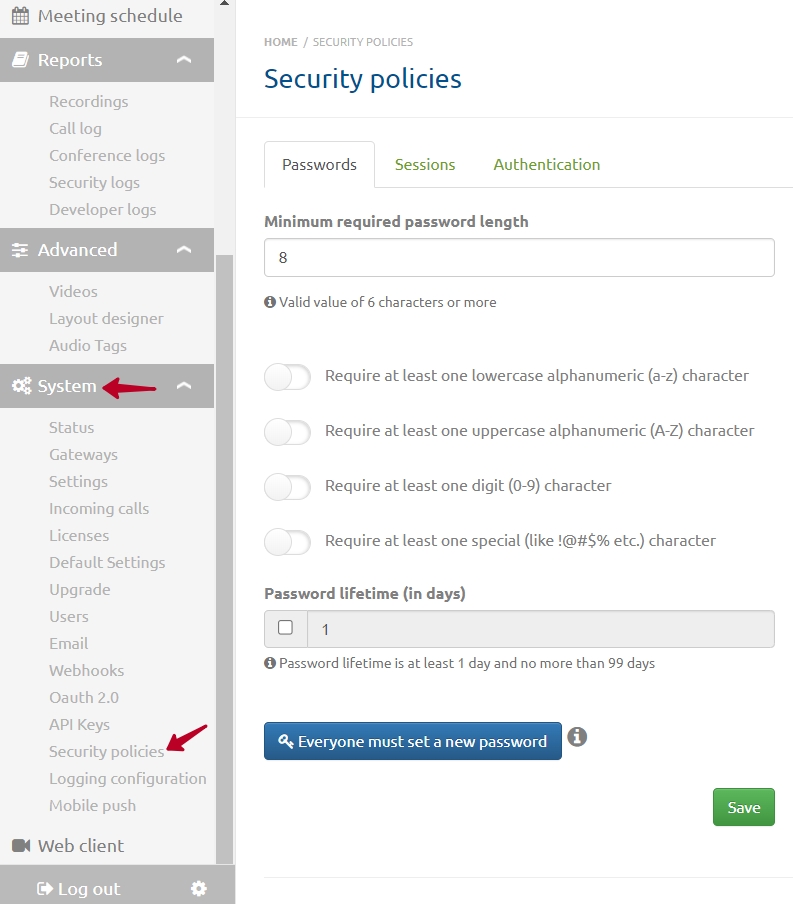
Task: Collapse the Reports section chevron
Action: point(184,59)
